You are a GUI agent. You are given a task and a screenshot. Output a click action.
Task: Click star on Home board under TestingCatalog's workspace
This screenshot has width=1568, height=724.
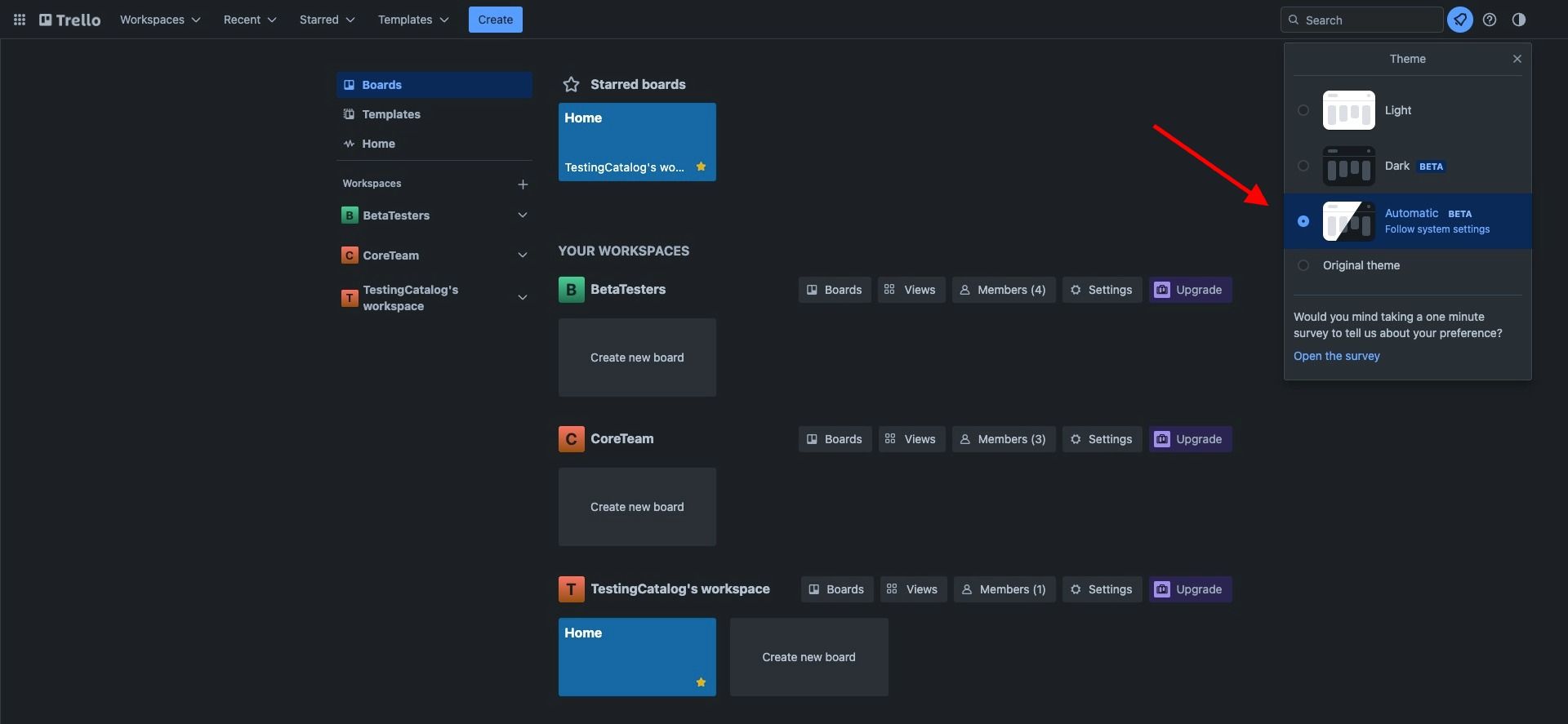tap(701, 682)
